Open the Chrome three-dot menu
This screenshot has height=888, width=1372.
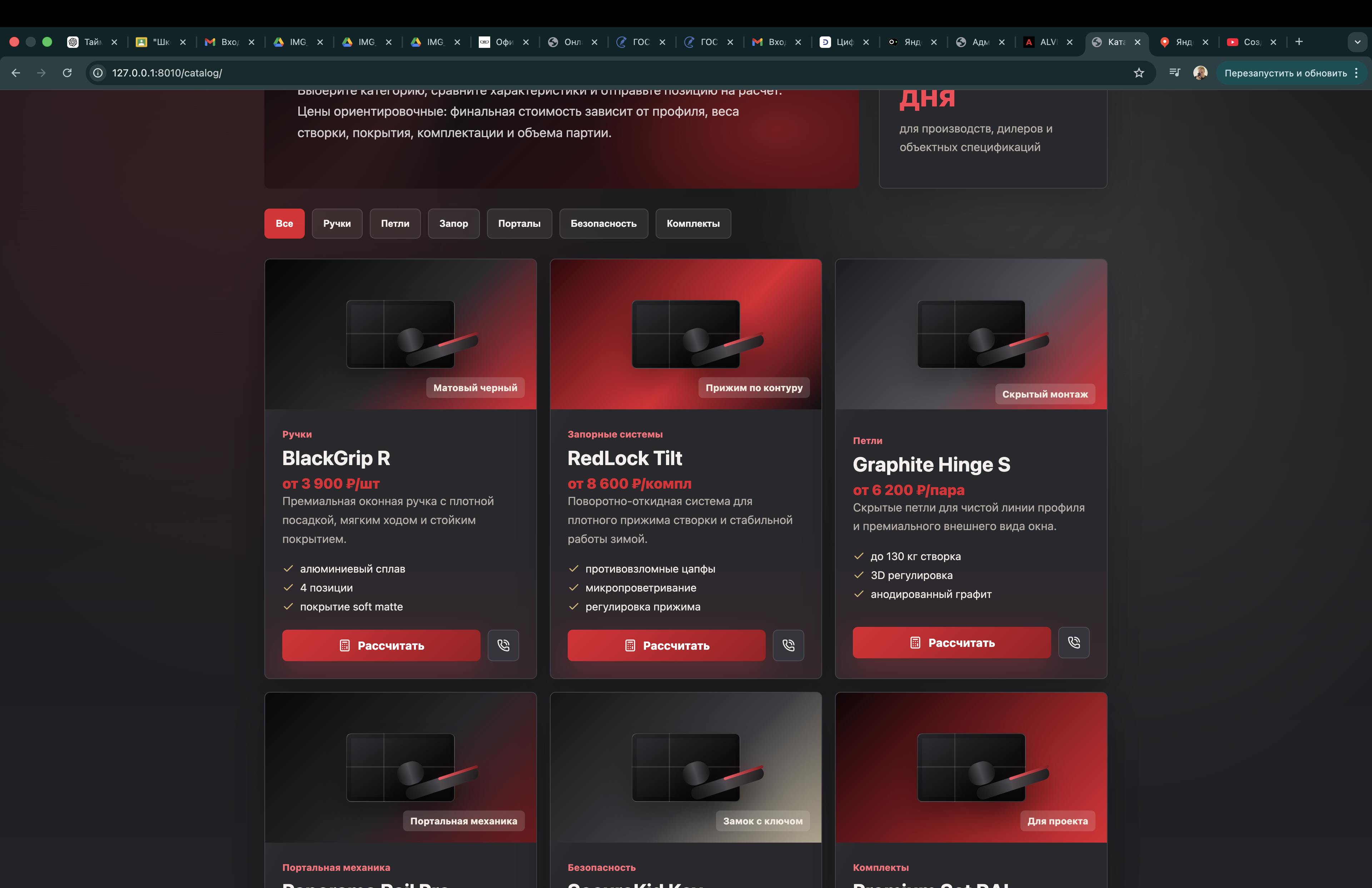point(1356,73)
